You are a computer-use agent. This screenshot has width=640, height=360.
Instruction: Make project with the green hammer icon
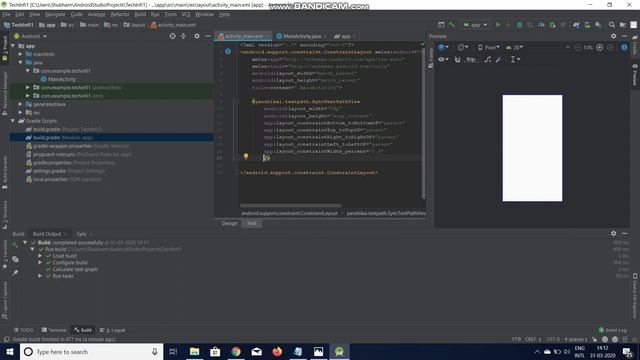(452, 25)
